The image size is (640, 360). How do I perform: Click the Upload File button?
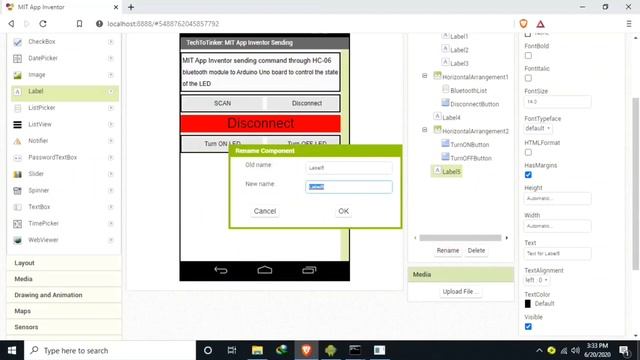pos(460,291)
